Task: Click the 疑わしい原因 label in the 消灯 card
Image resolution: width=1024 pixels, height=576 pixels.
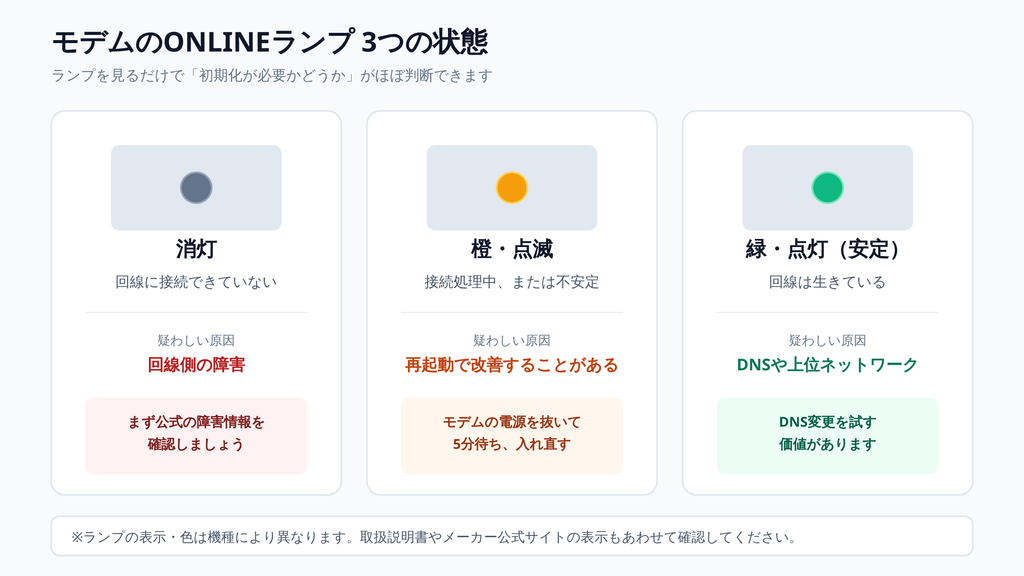Action: (196, 340)
